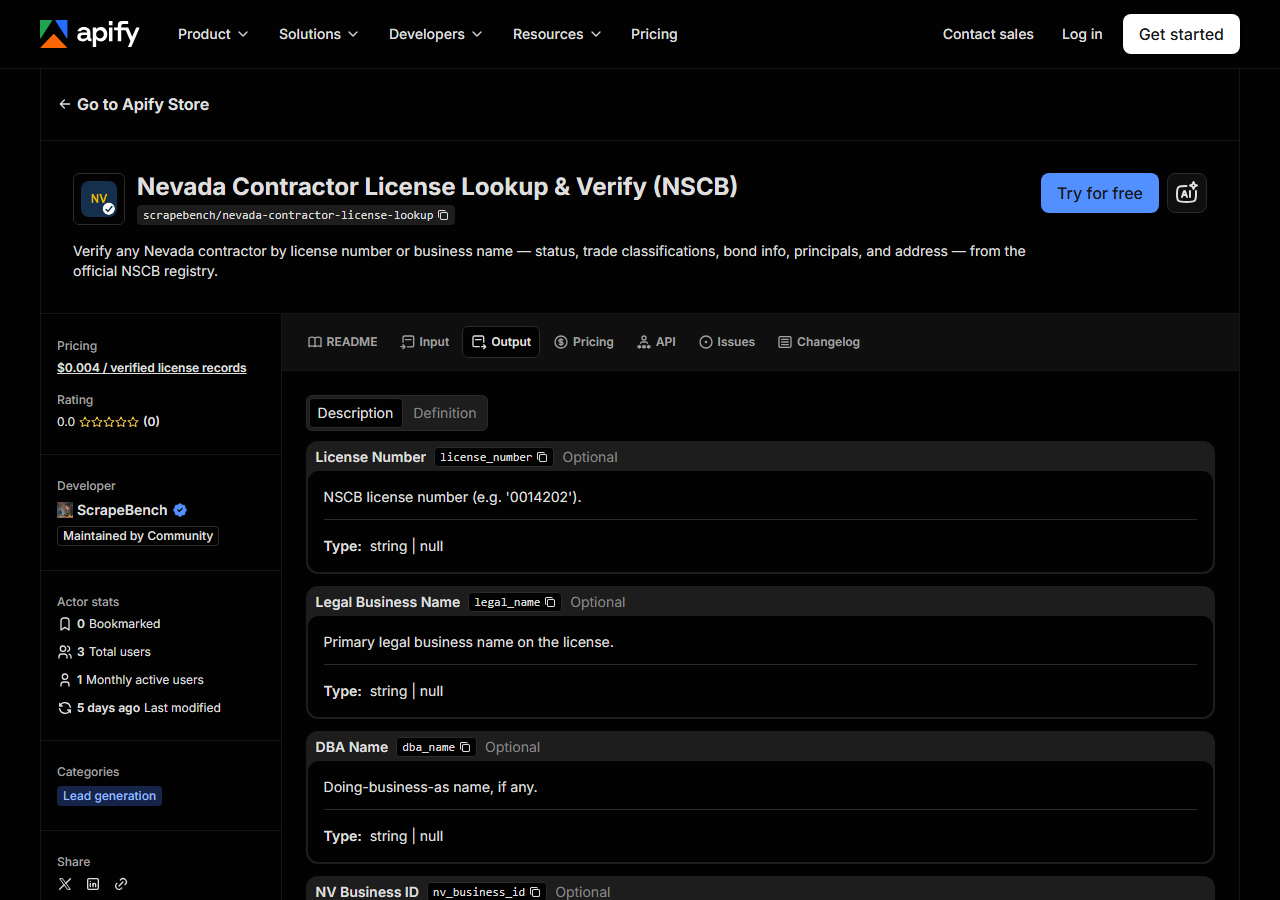This screenshot has height=900, width=1280.
Task: Copy the actor path scrapebench/nevada-contractor-license-lookup
Action: tap(443, 215)
